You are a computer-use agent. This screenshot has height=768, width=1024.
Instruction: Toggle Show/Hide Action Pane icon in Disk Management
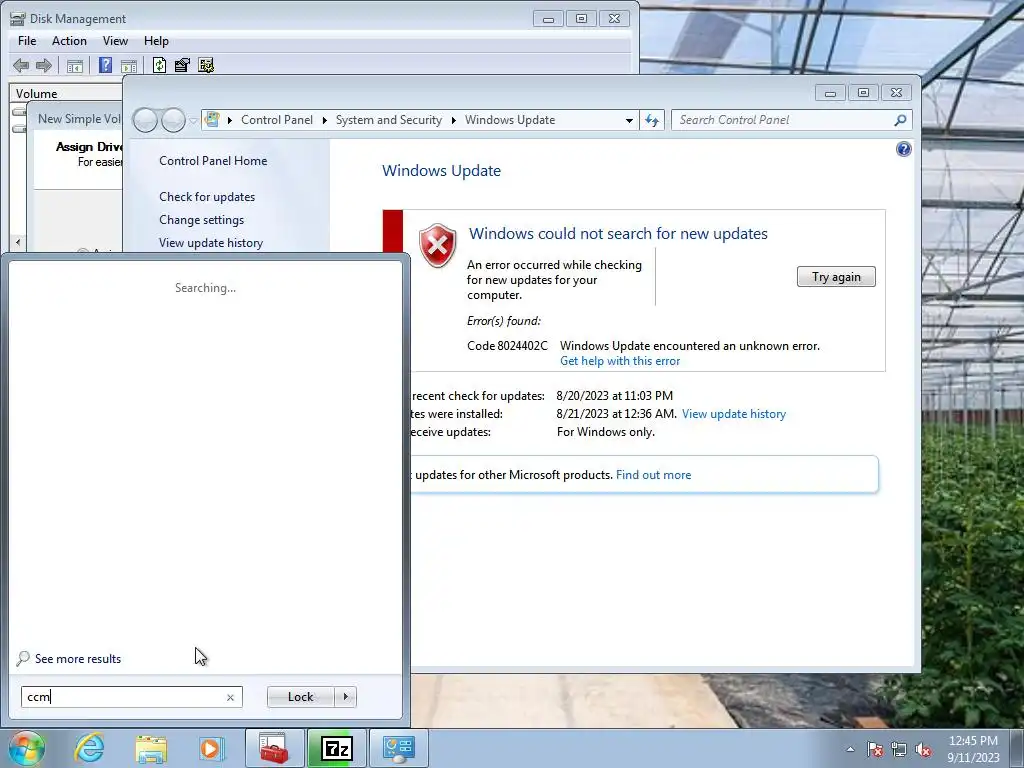pyautogui.click(x=129, y=65)
